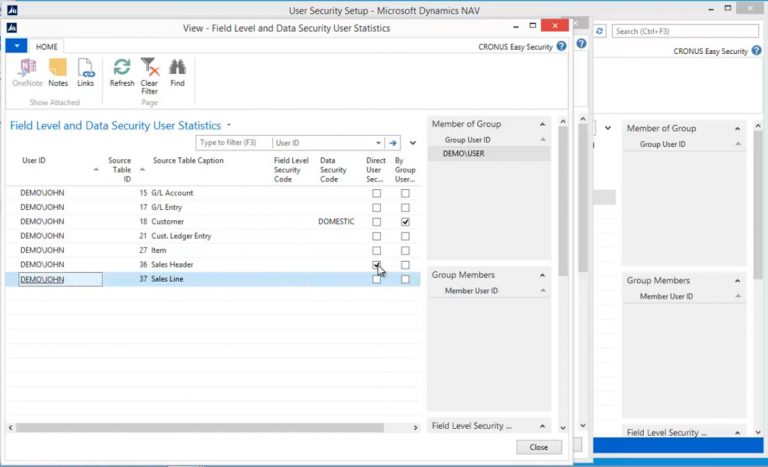Toggle By Group User checkbox for Item

coord(405,251)
